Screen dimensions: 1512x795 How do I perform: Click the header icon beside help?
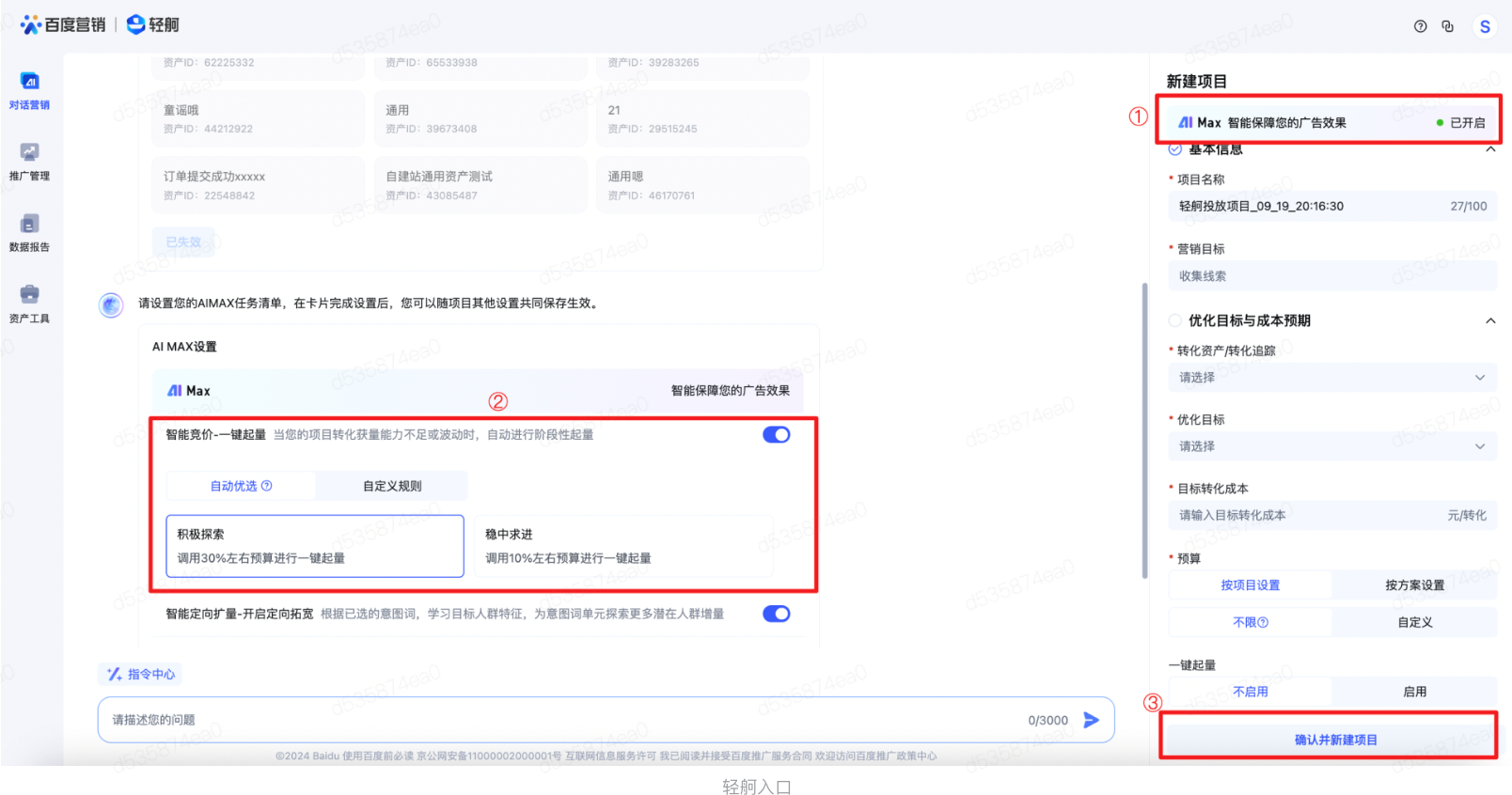click(1448, 26)
